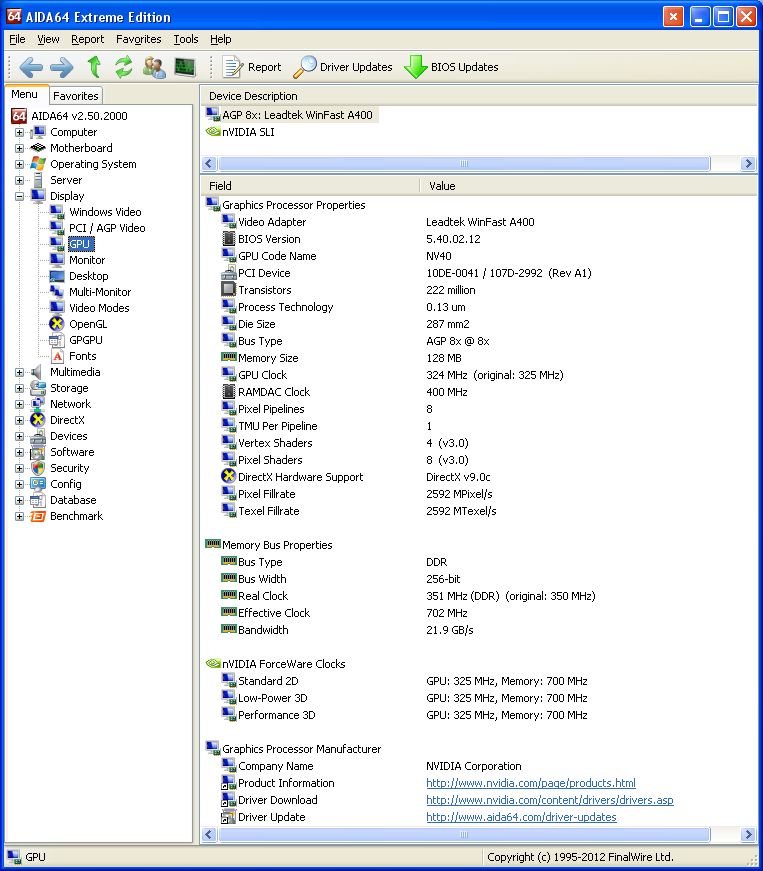Click right arrow of device list scrollbar
This screenshot has width=763, height=871.
pos(748,163)
